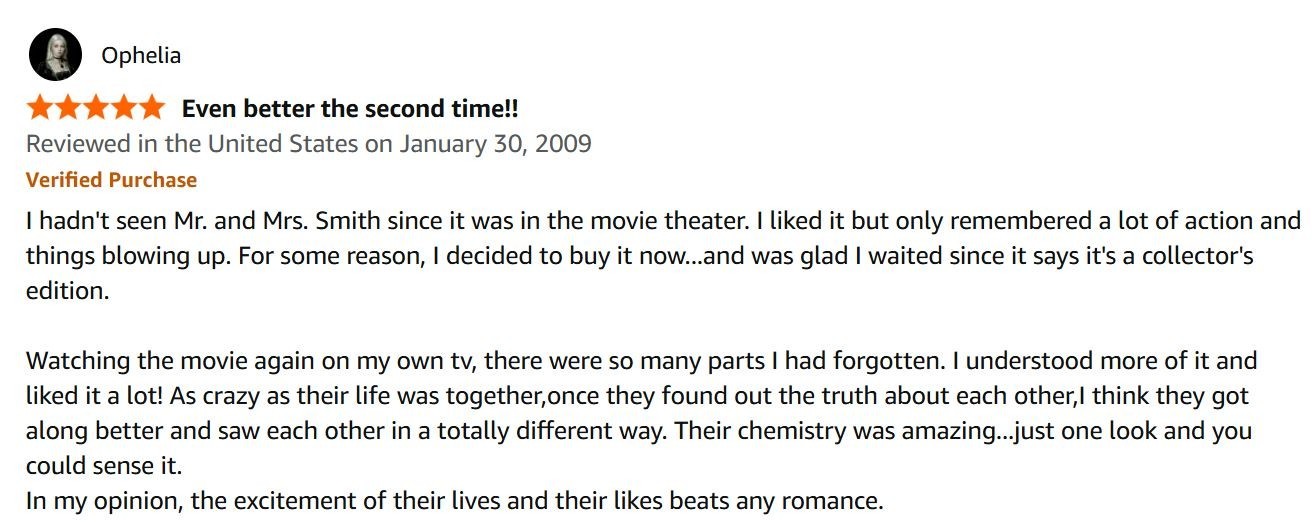Click the third orange rating star
This screenshot has width=1315, height=522.
coord(95,107)
